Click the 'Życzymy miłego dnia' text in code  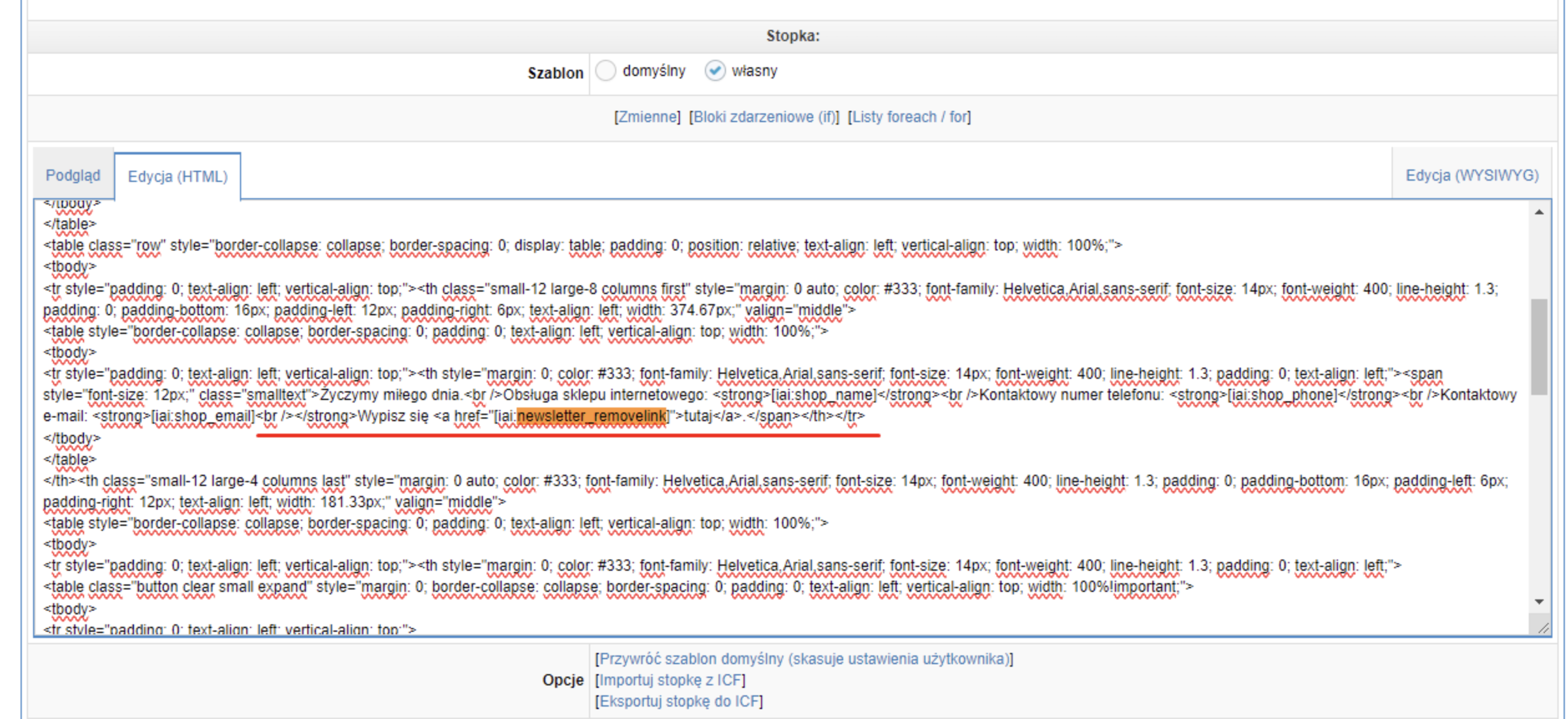point(391,395)
